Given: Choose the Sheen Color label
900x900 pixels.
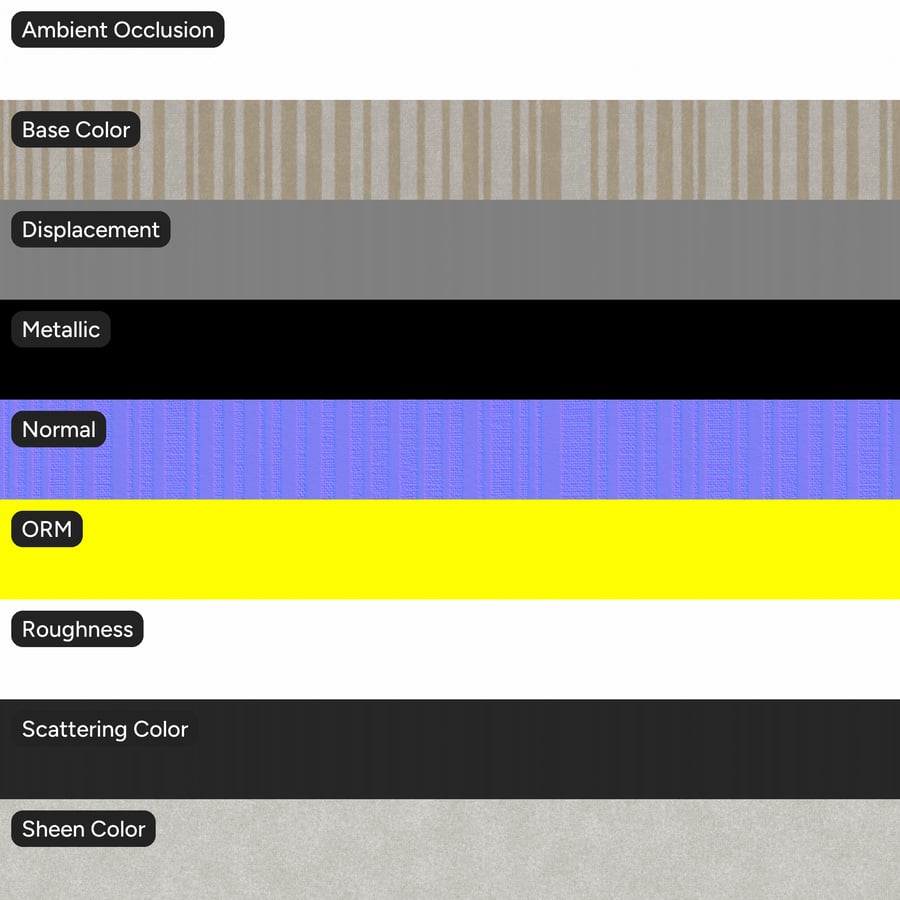Looking at the screenshot, I should point(83,829).
